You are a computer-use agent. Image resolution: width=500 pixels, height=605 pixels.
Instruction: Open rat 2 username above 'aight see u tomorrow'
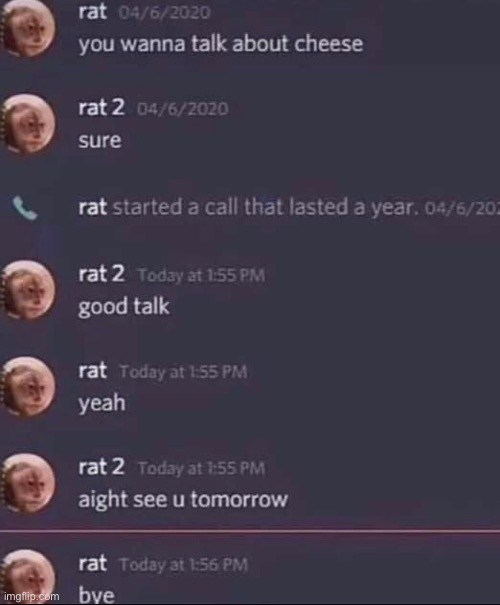(x=101, y=467)
